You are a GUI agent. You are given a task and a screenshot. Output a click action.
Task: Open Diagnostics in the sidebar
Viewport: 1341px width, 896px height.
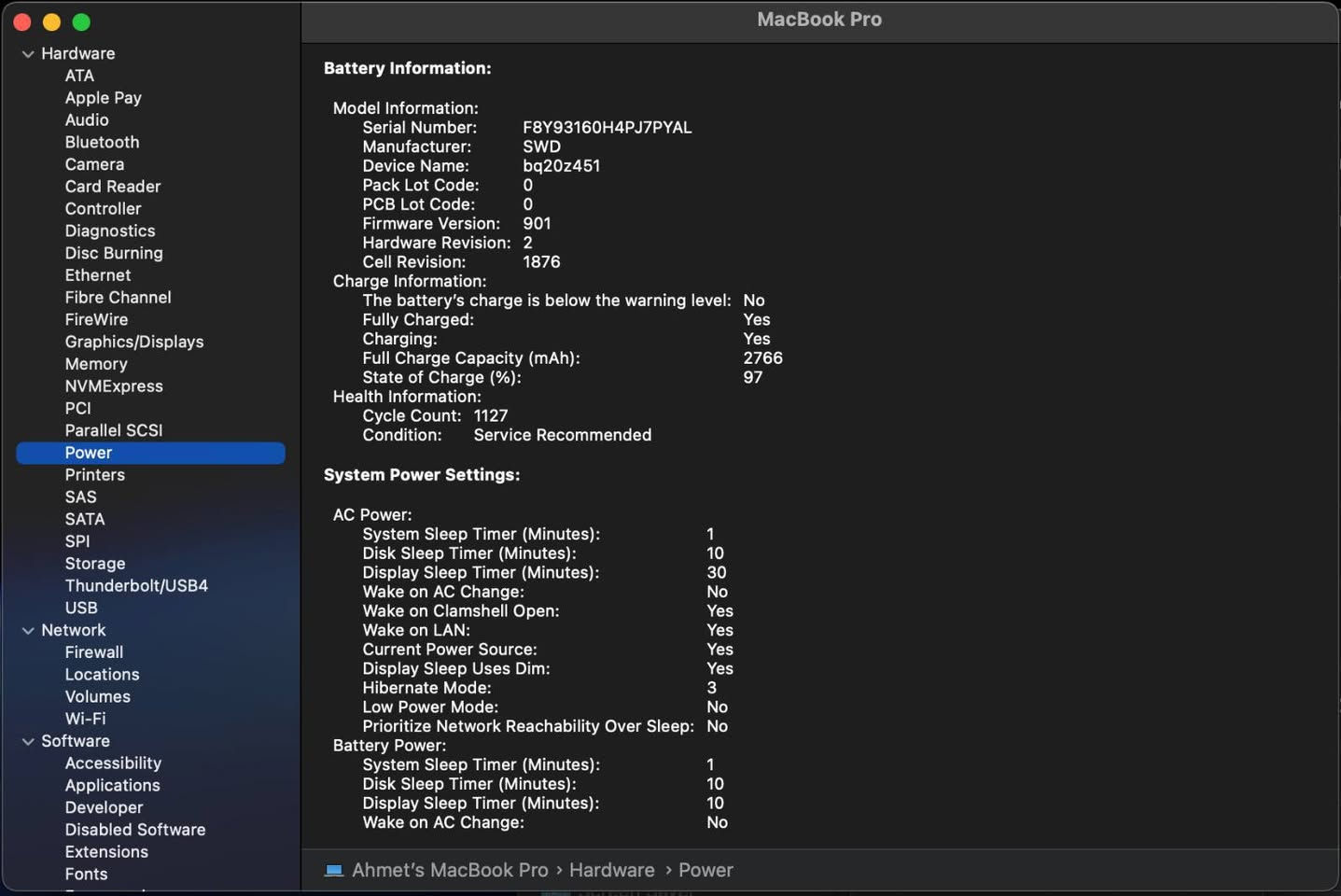click(110, 231)
